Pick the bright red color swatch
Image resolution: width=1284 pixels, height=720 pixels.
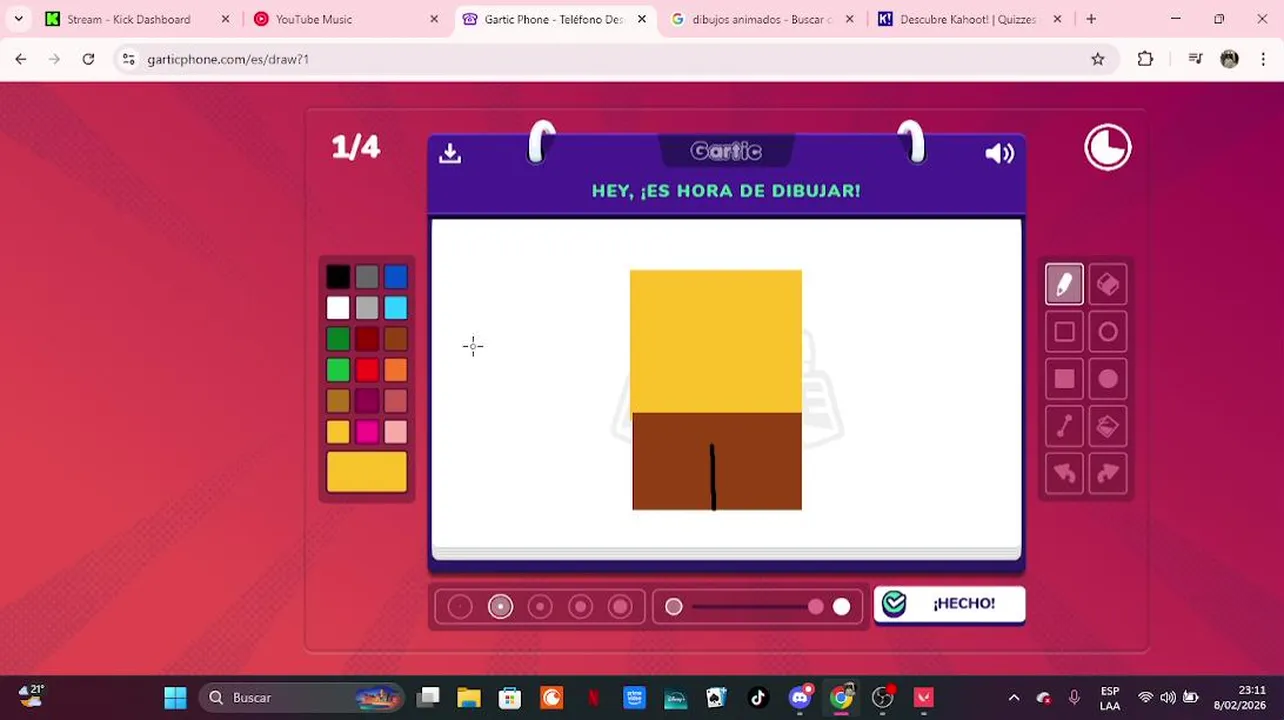(367, 370)
